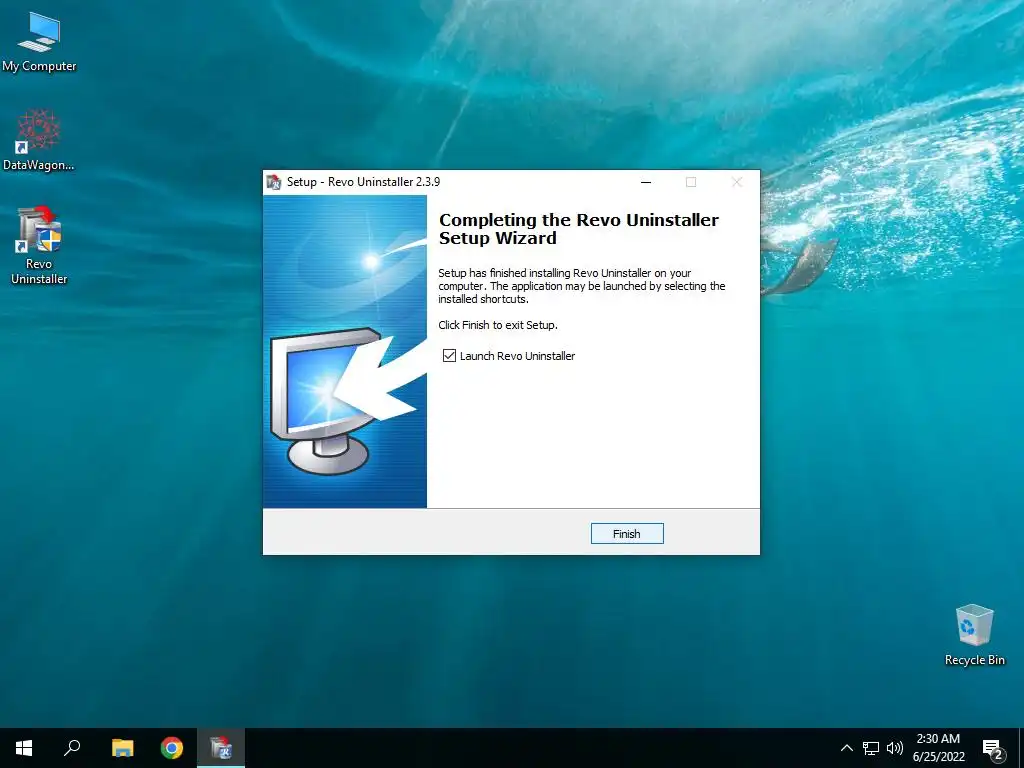
Task: Open taskbar search magnifier
Action: pos(72,748)
